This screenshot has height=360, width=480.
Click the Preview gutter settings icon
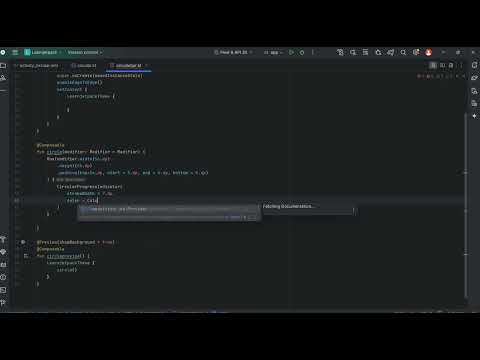[23, 242]
